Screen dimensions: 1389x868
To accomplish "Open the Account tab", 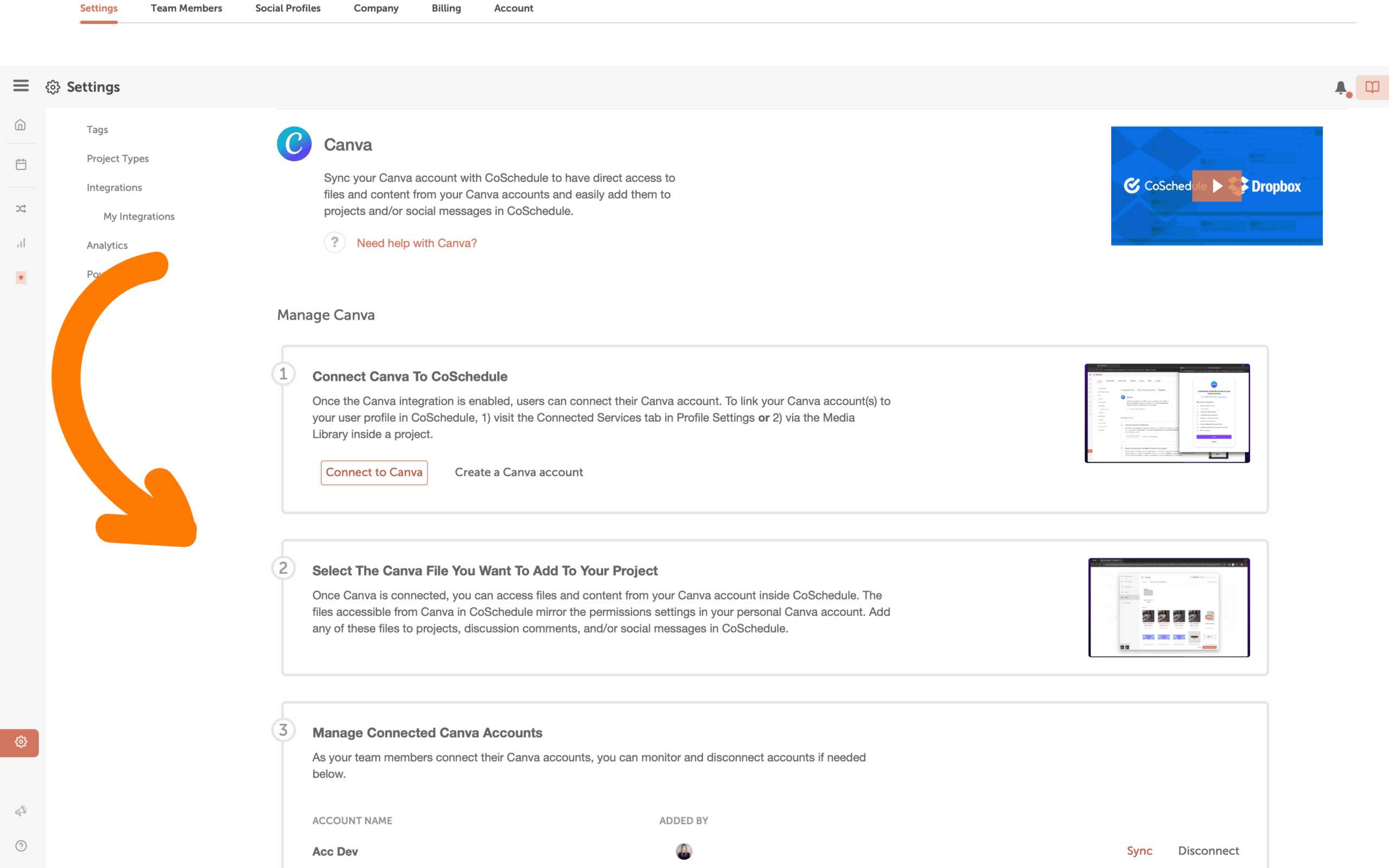I will [514, 8].
